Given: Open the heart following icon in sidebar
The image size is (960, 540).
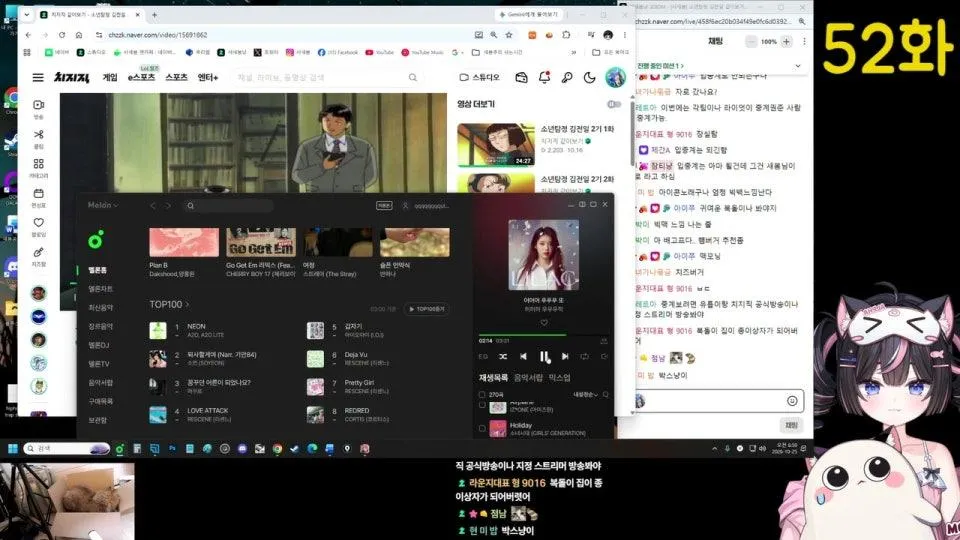Looking at the screenshot, I should click(x=39, y=222).
